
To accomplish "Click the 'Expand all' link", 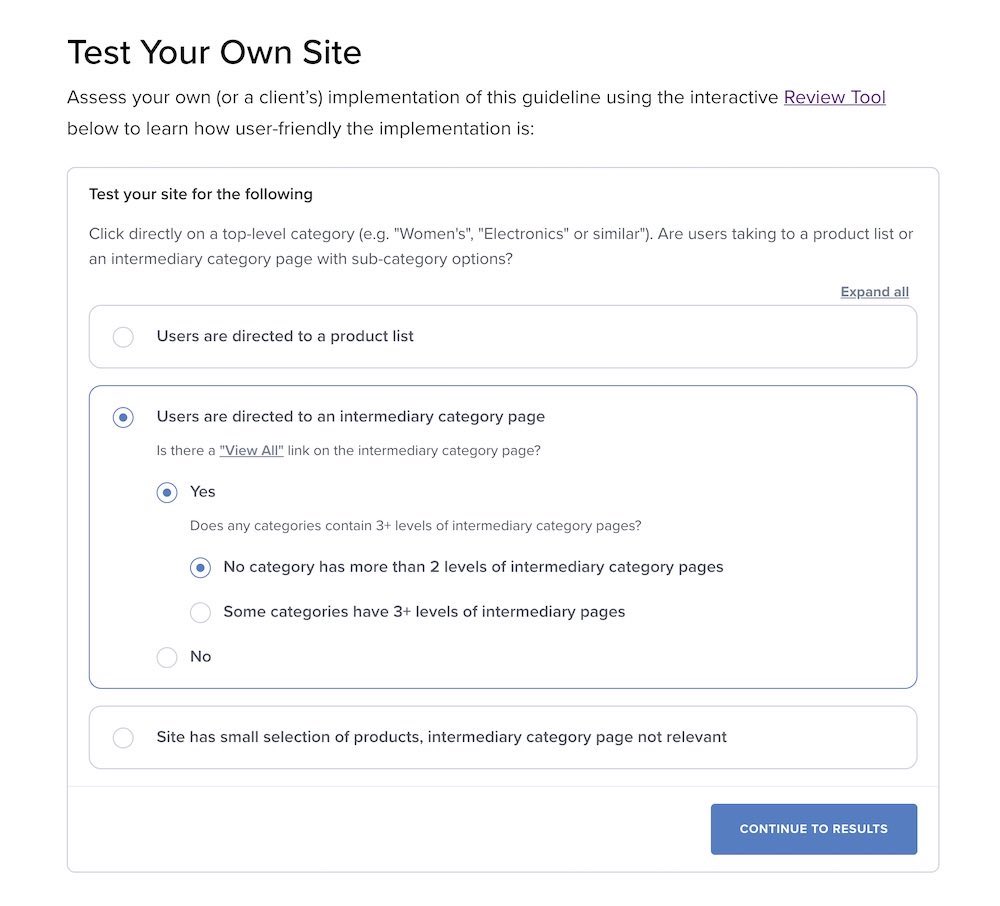I will (874, 292).
